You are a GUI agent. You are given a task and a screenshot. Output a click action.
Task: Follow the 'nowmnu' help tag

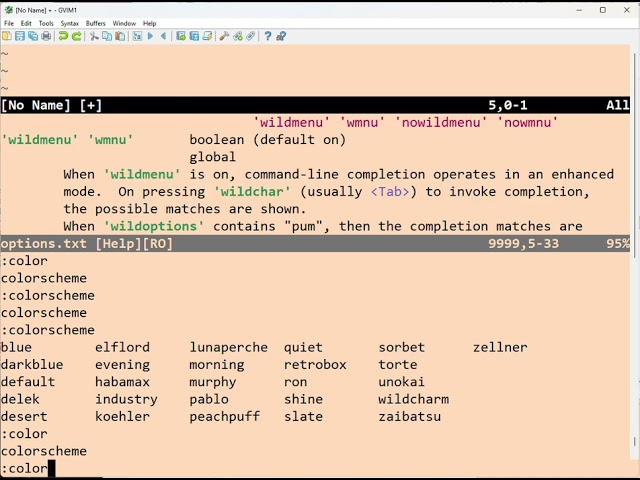coord(527,122)
